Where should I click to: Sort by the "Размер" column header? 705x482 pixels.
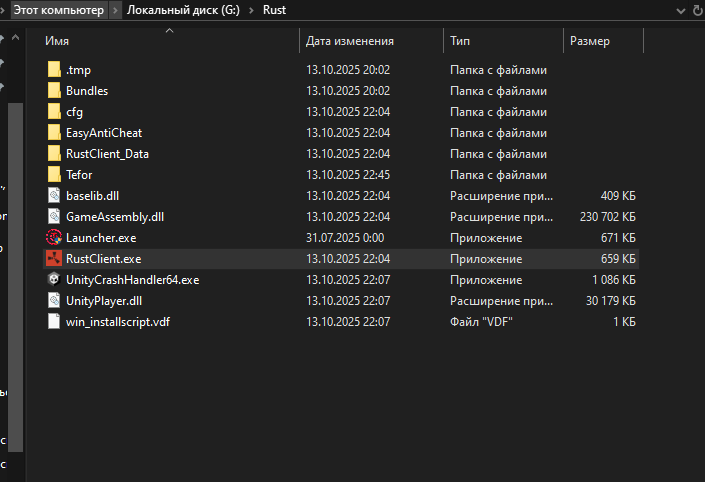coord(589,41)
